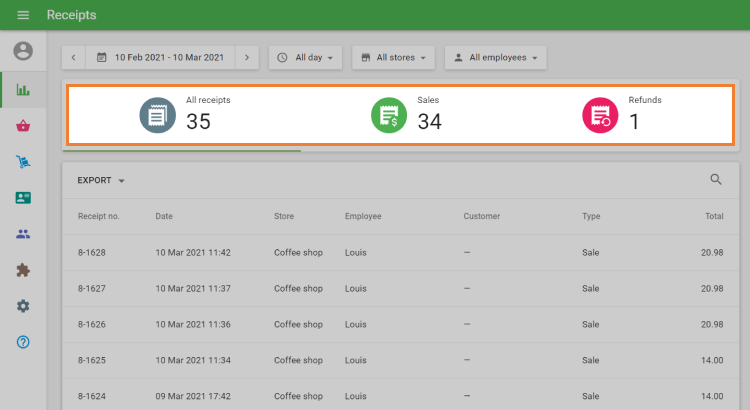Expand the All employees filter dropdown
This screenshot has width=750, height=410.
[495, 58]
